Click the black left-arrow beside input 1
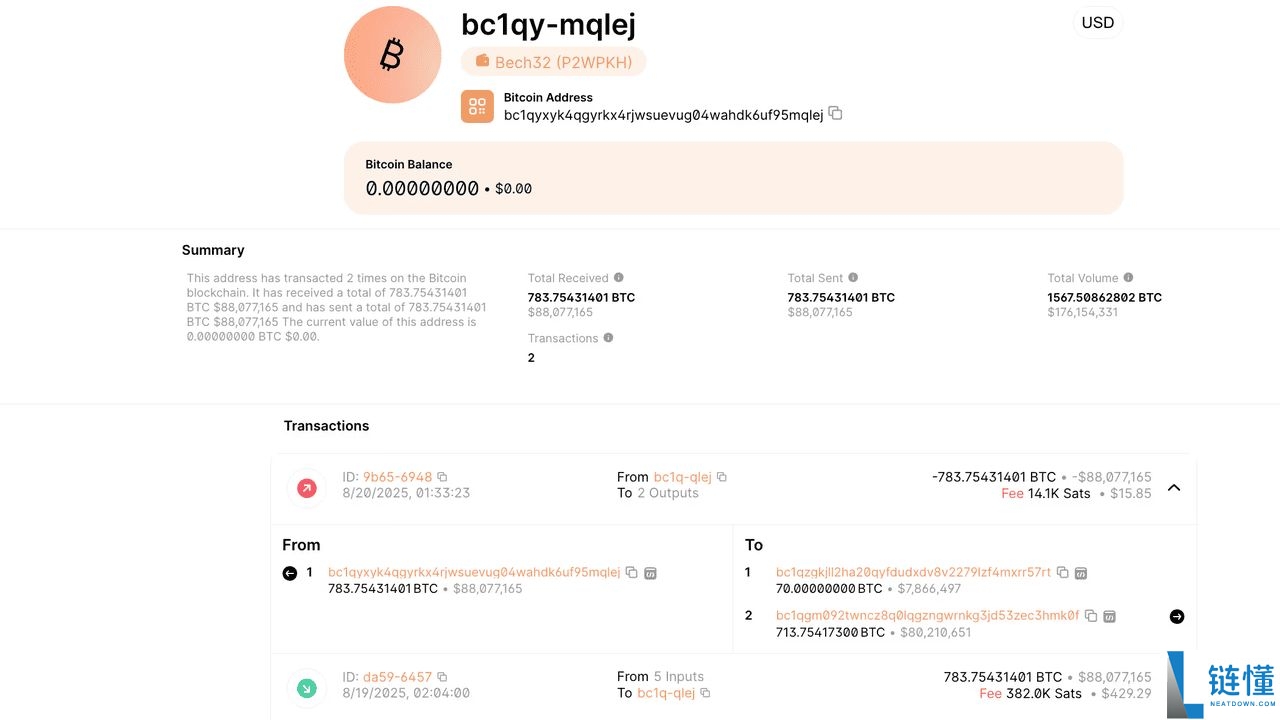Image resolution: width=1280 pixels, height=720 pixels. click(290, 573)
